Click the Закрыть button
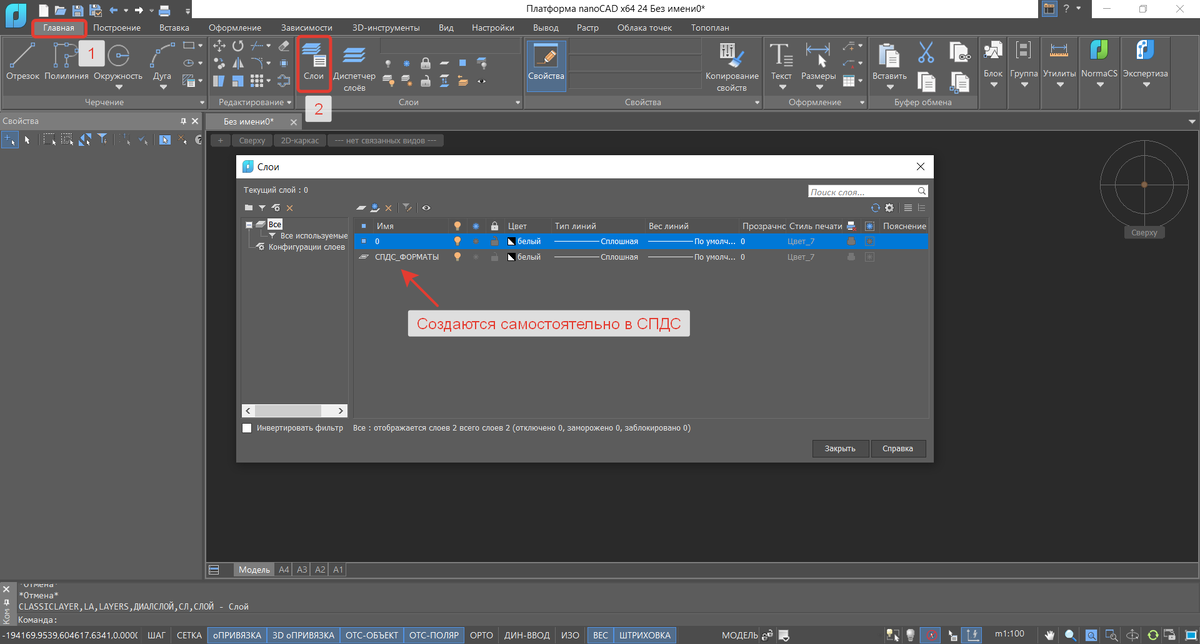Screen dimensions: 1200x644 [840, 449]
